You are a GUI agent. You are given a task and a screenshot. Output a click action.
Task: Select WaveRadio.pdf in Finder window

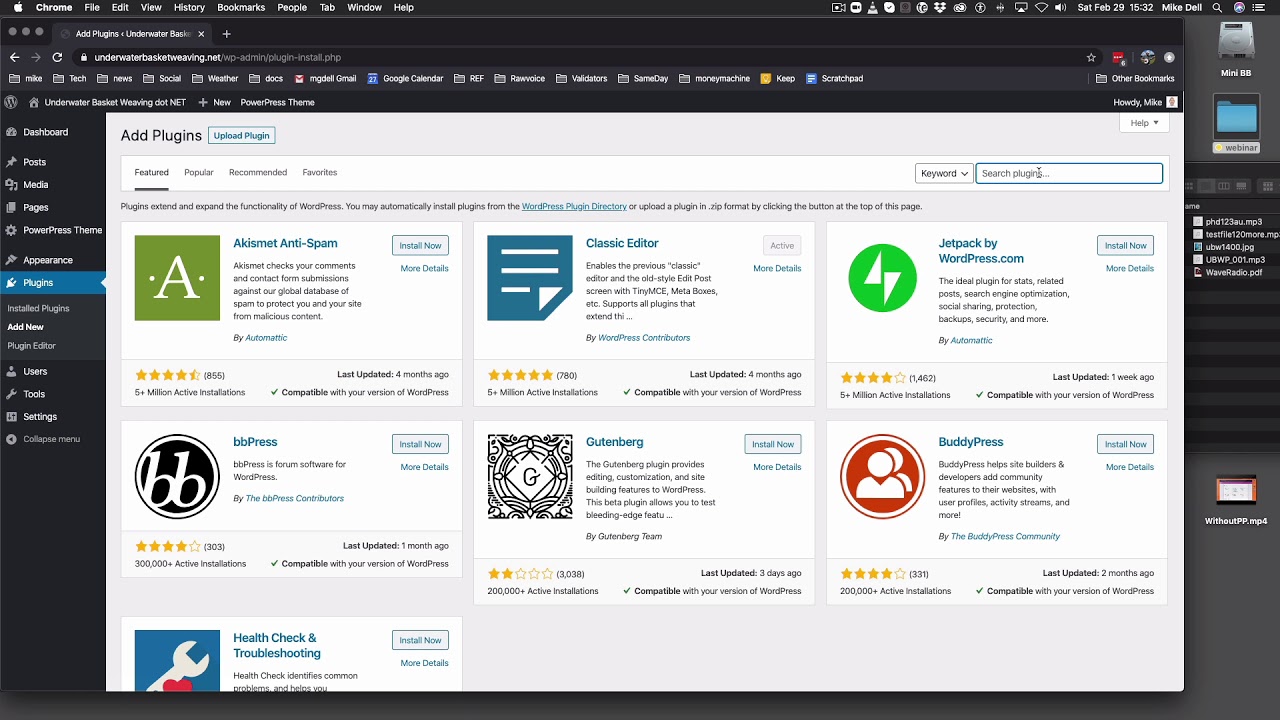pyautogui.click(x=1227, y=272)
